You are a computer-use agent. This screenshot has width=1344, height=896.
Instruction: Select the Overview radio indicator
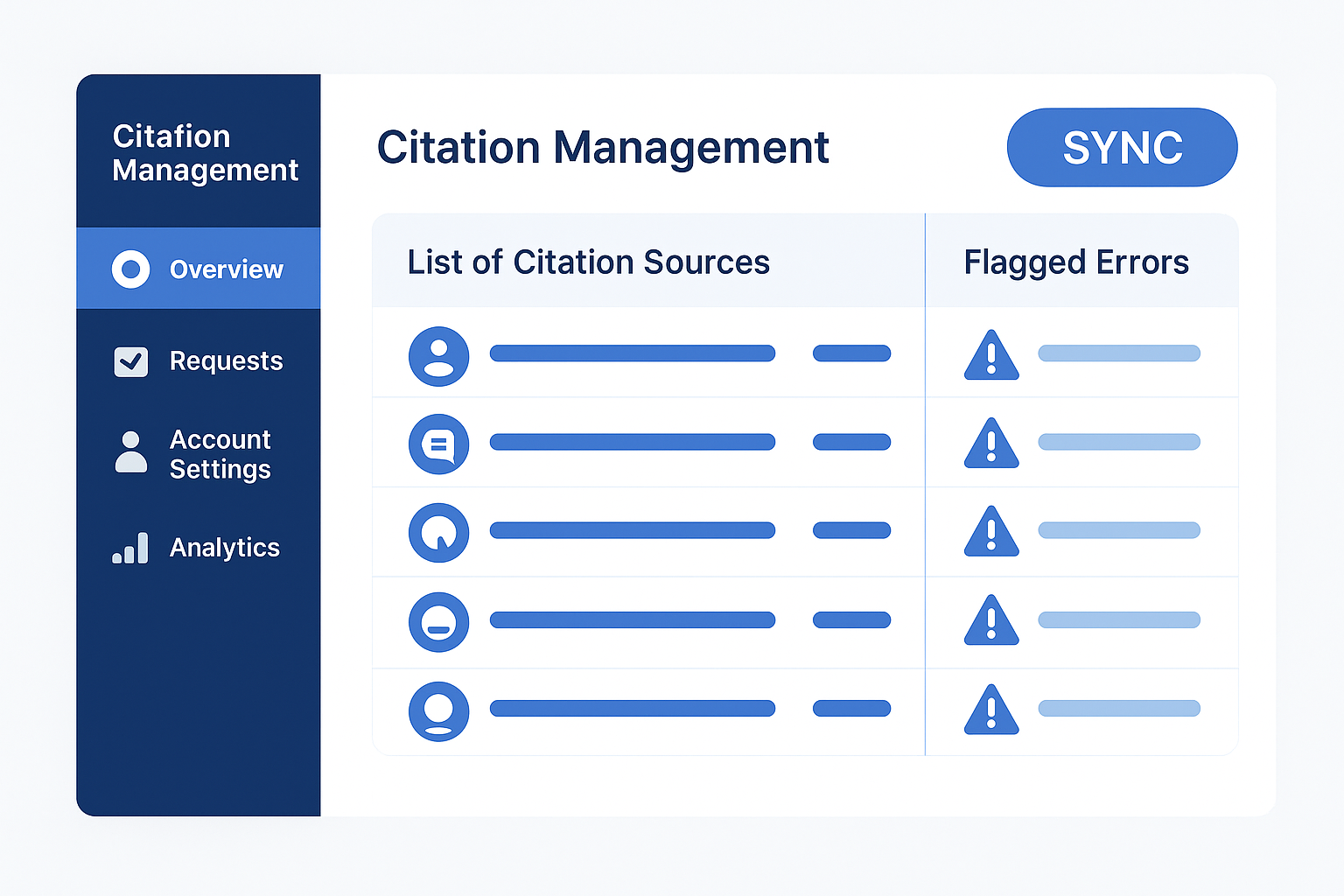tap(130, 269)
